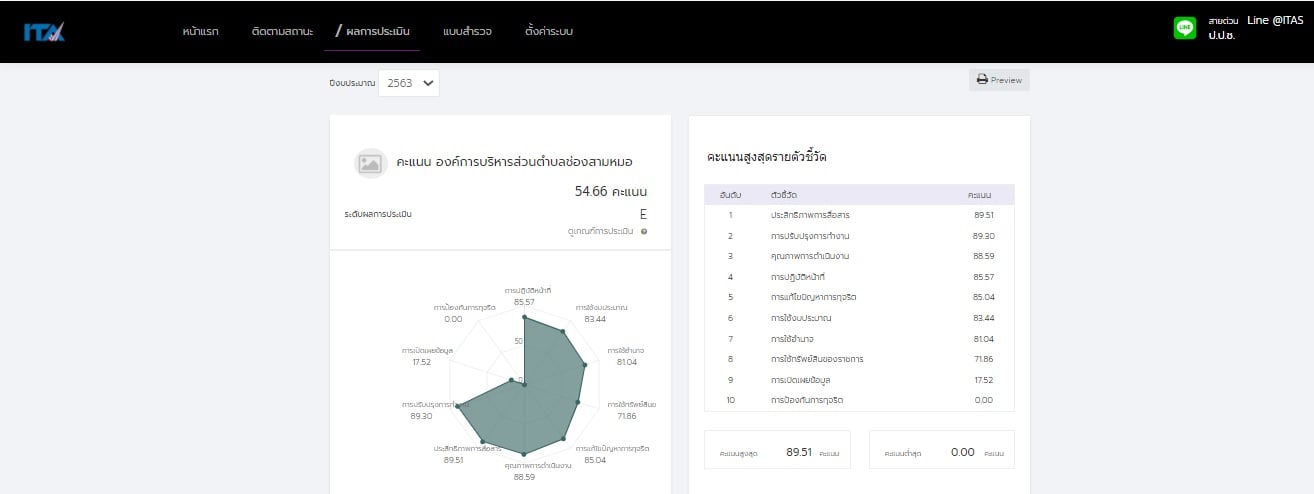The width and height of the screenshot is (1314, 494).
Task: Click the table row ประสิทธิภาพการสื่อสาร
Action: (x=859, y=215)
